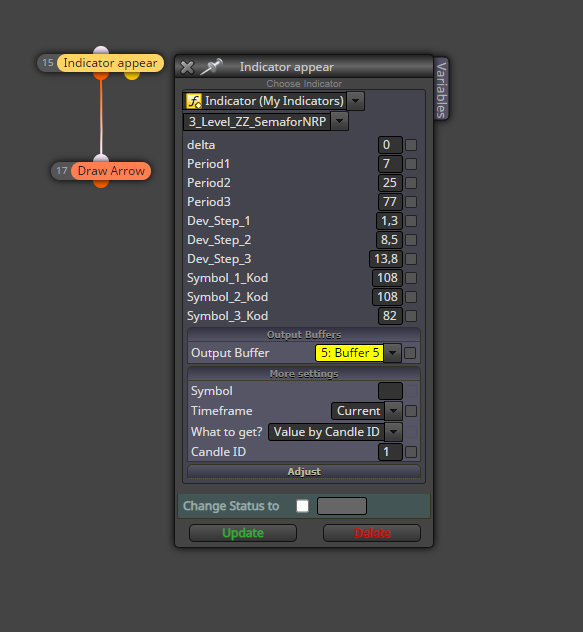This screenshot has height=632, width=583.
Task: Toggle the Dev_Step_1 checkbox
Action: (411, 221)
